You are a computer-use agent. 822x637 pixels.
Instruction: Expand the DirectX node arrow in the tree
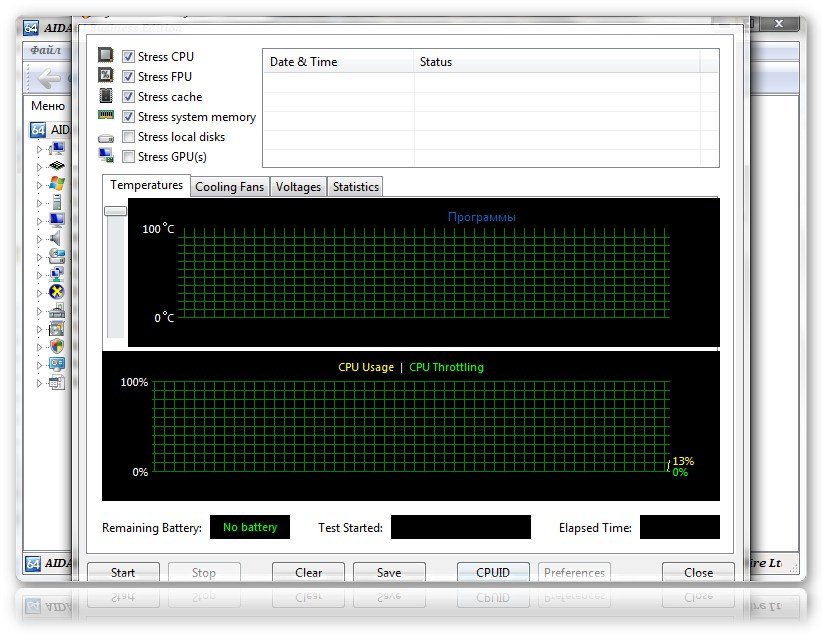(39, 293)
